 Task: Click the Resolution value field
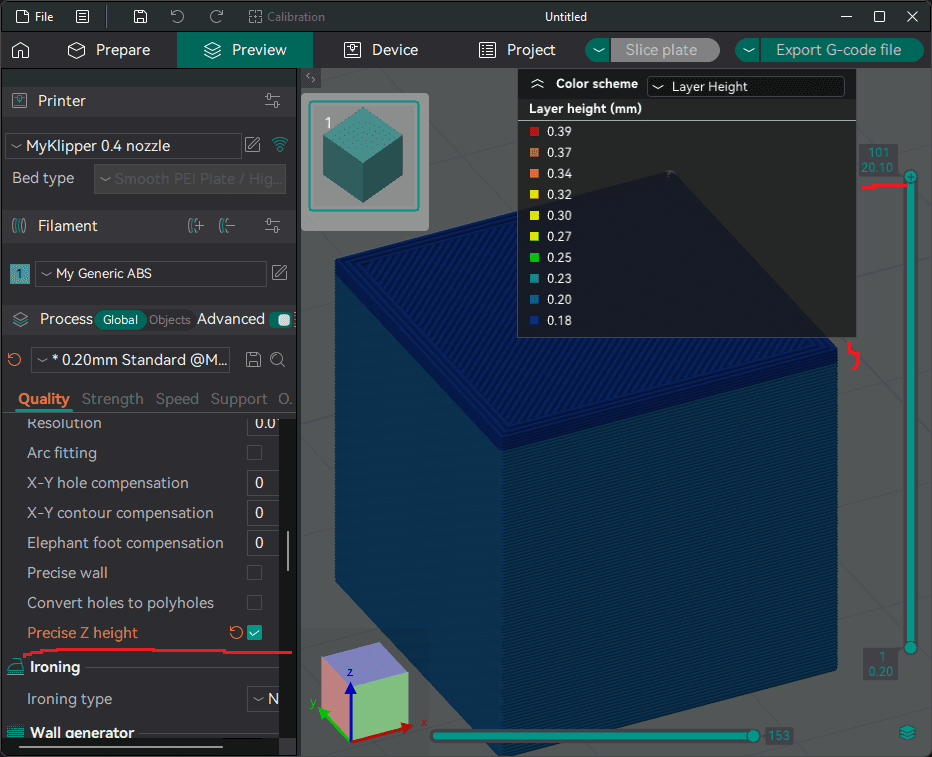pyautogui.click(x=263, y=423)
